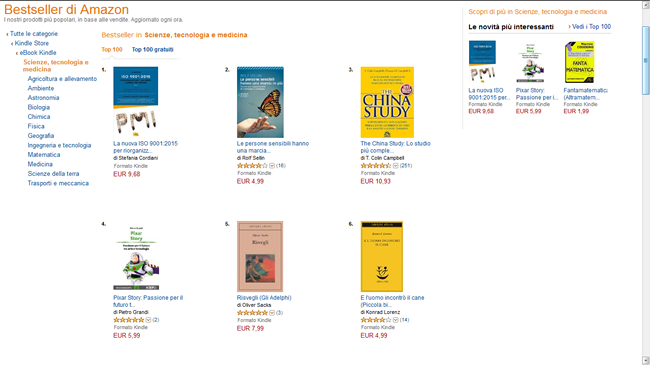
Task: Click The China Study yellow cover
Action: pyautogui.click(x=387, y=102)
